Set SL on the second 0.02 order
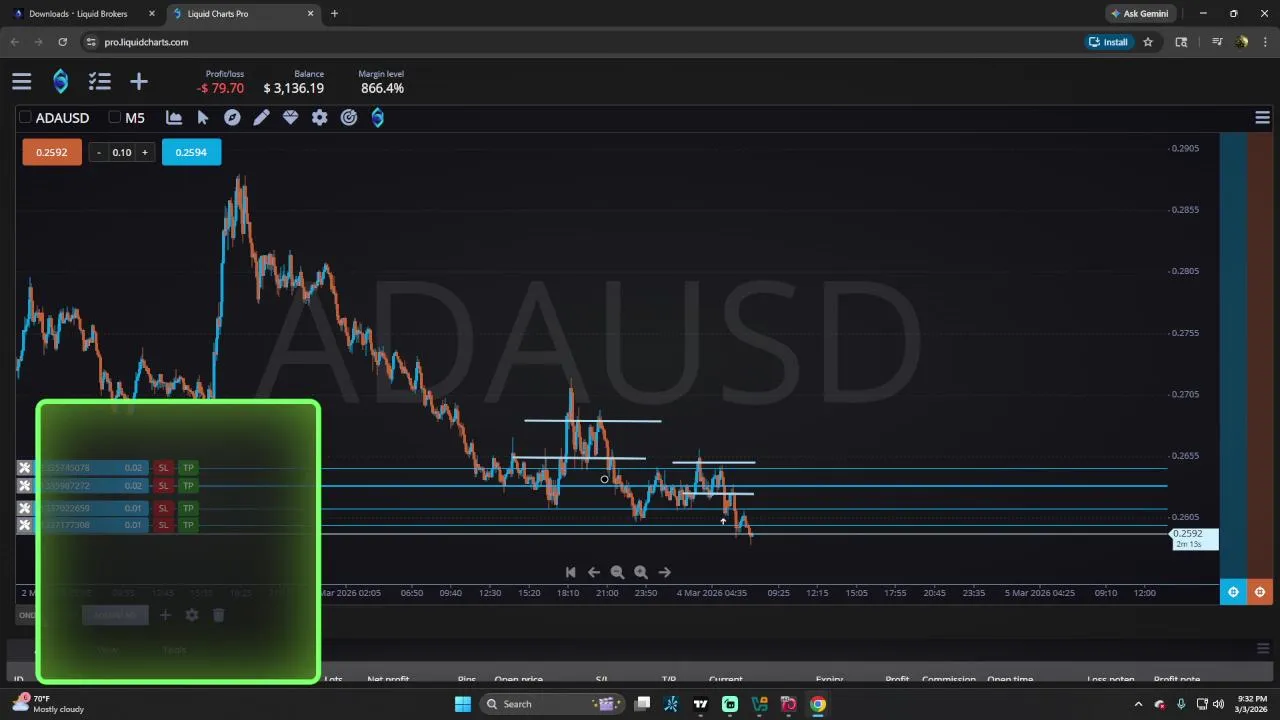 163,486
